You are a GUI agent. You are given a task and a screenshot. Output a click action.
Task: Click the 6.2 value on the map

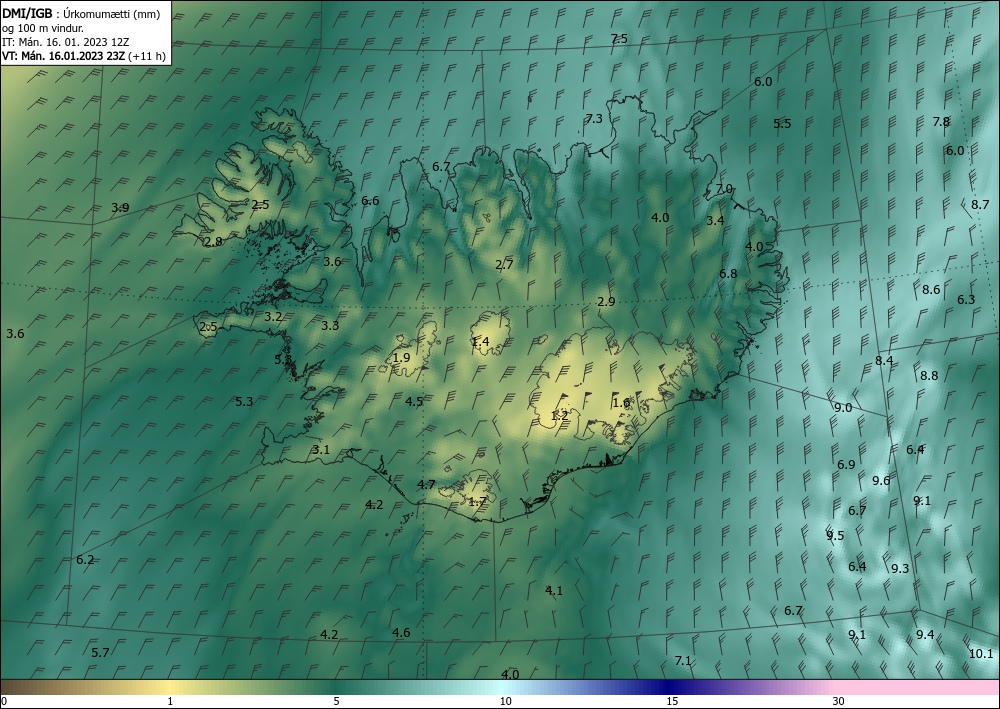pyautogui.click(x=85, y=560)
